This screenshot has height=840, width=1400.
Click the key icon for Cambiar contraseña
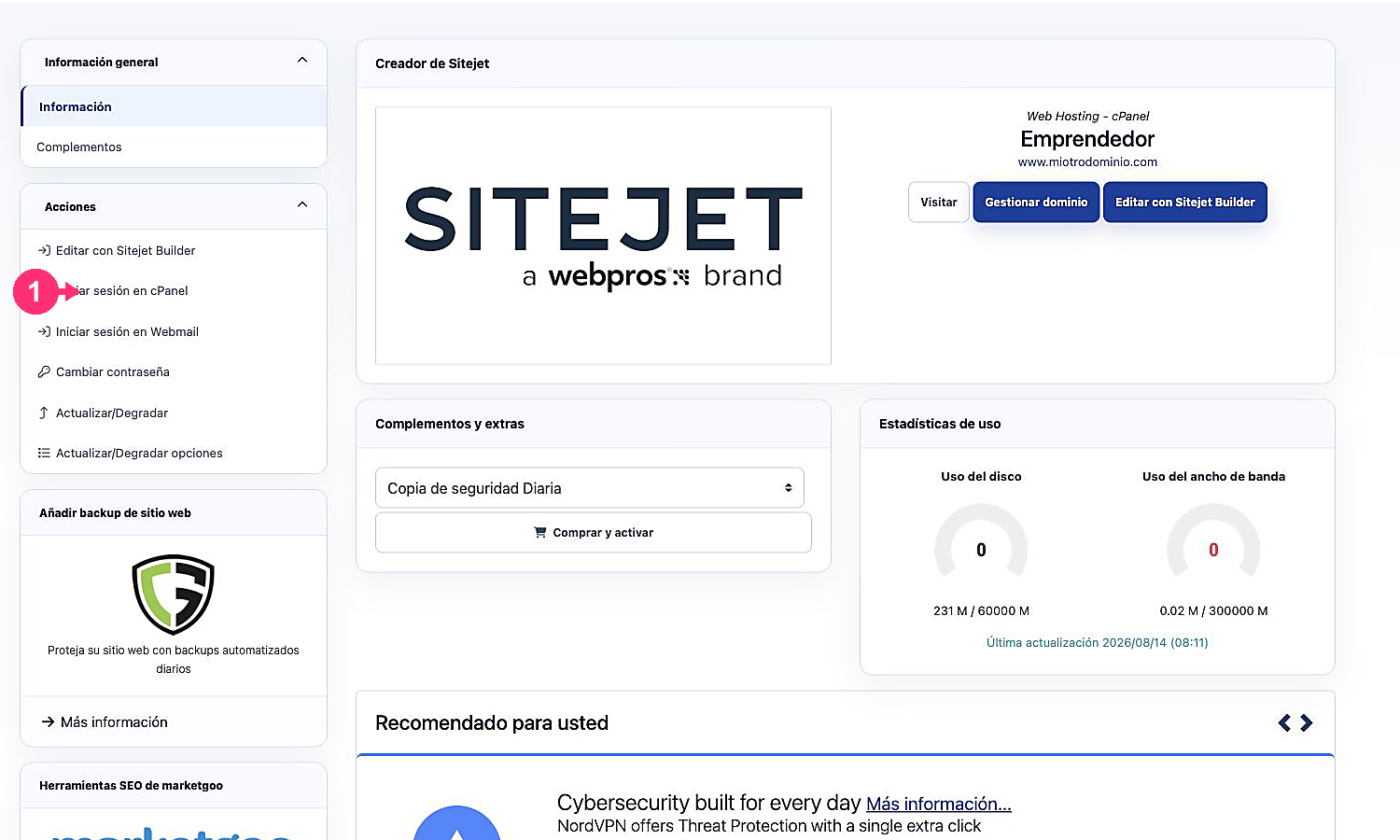pos(44,371)
